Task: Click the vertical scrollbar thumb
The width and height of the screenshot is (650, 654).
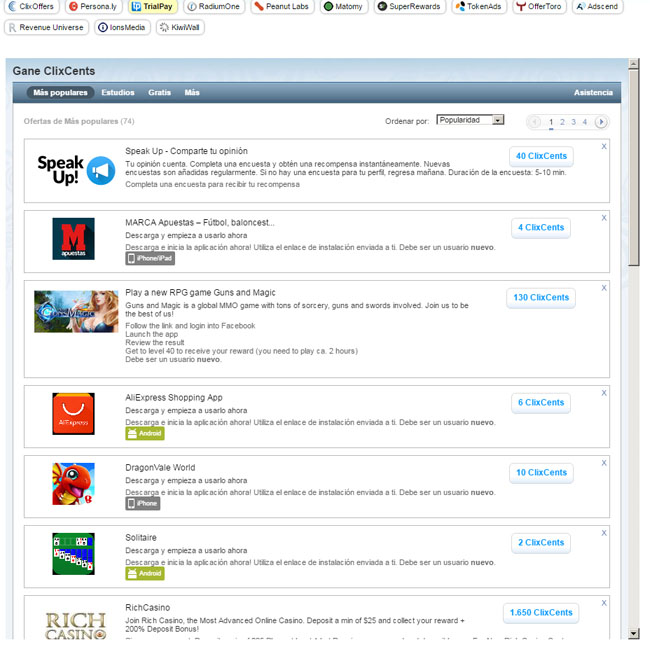Action: (x=634, y=168)
